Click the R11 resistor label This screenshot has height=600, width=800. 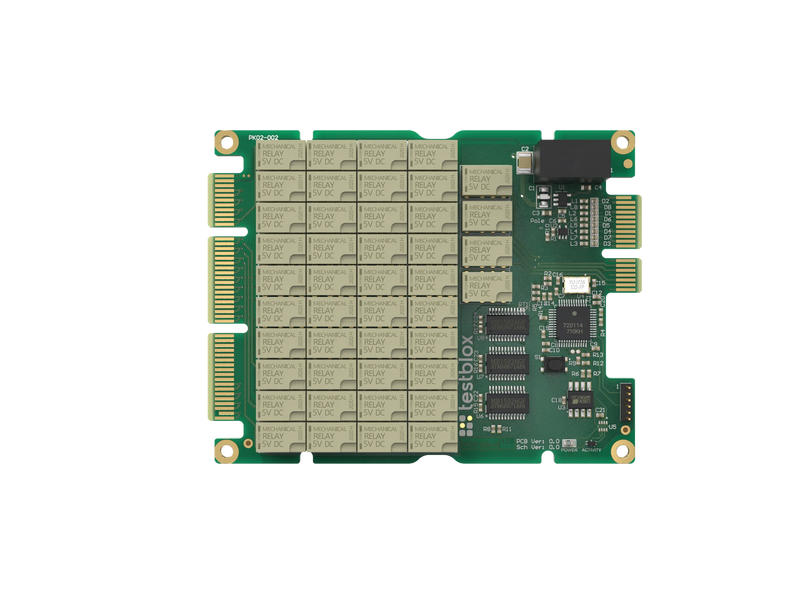click(507, 429)
